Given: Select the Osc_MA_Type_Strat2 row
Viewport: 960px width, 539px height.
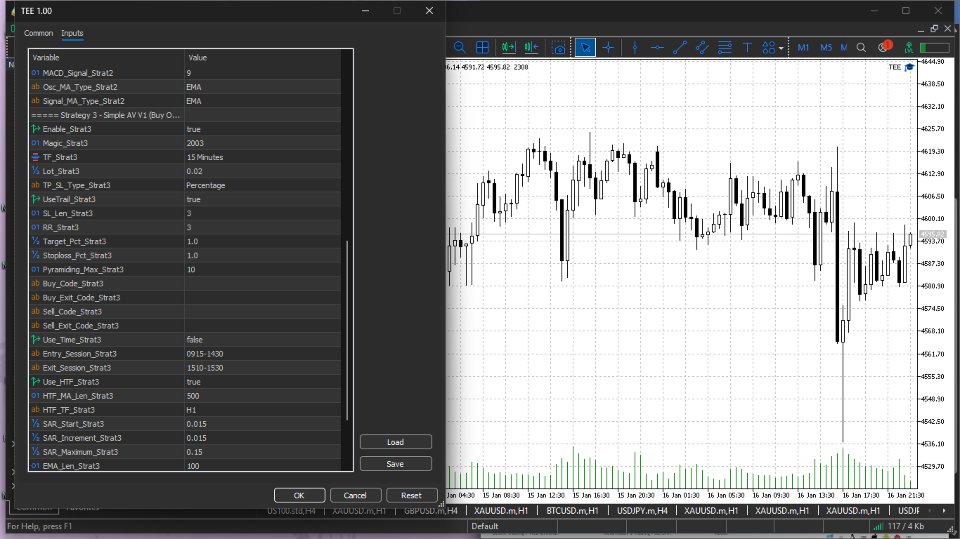Looking at the screenshot, I should 185,87.
